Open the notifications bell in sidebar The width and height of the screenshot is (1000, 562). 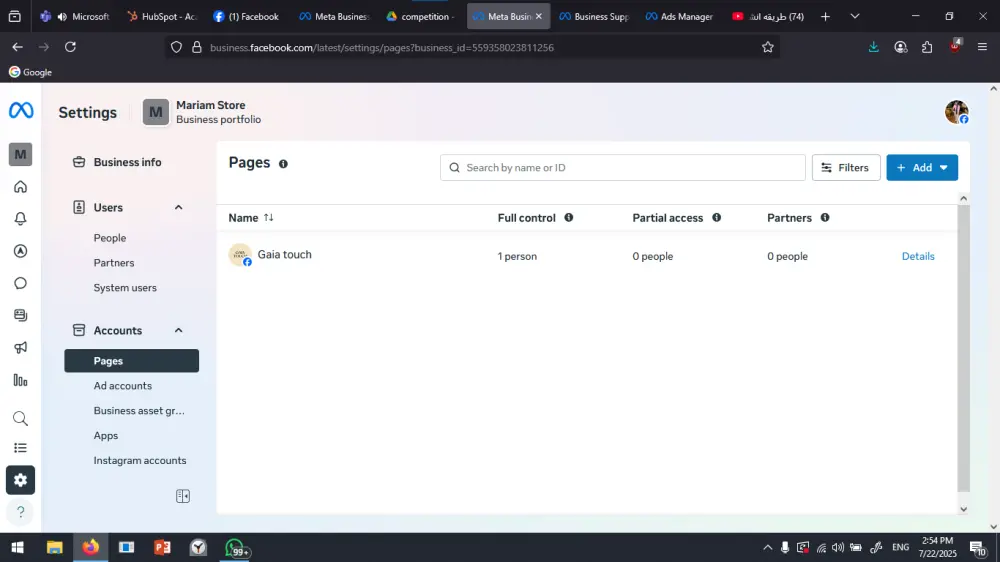point(20,219)
